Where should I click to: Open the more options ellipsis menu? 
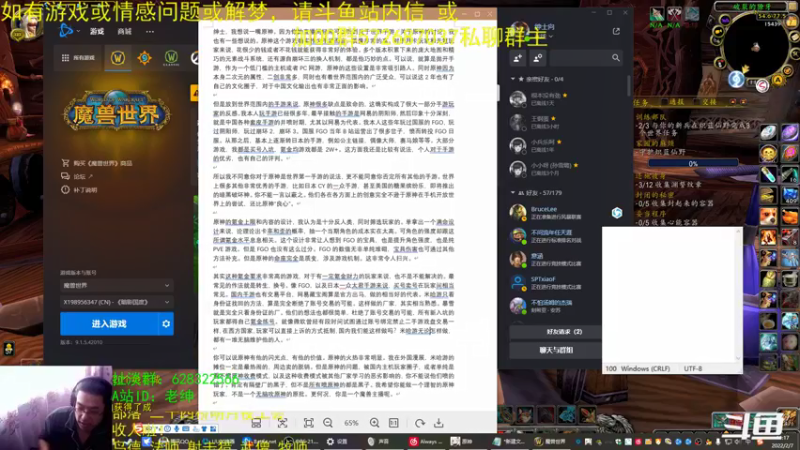coord(149,32)
